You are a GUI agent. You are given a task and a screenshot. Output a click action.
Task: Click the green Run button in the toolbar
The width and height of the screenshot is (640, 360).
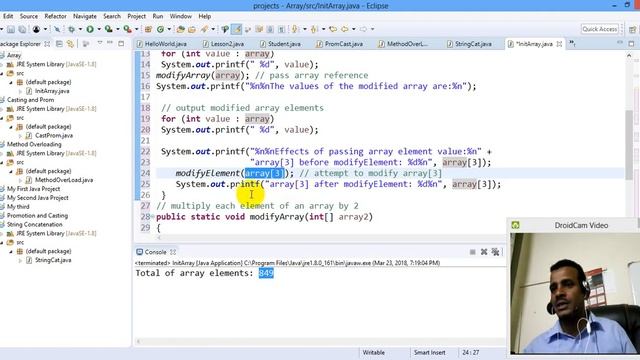pos(90,29)
